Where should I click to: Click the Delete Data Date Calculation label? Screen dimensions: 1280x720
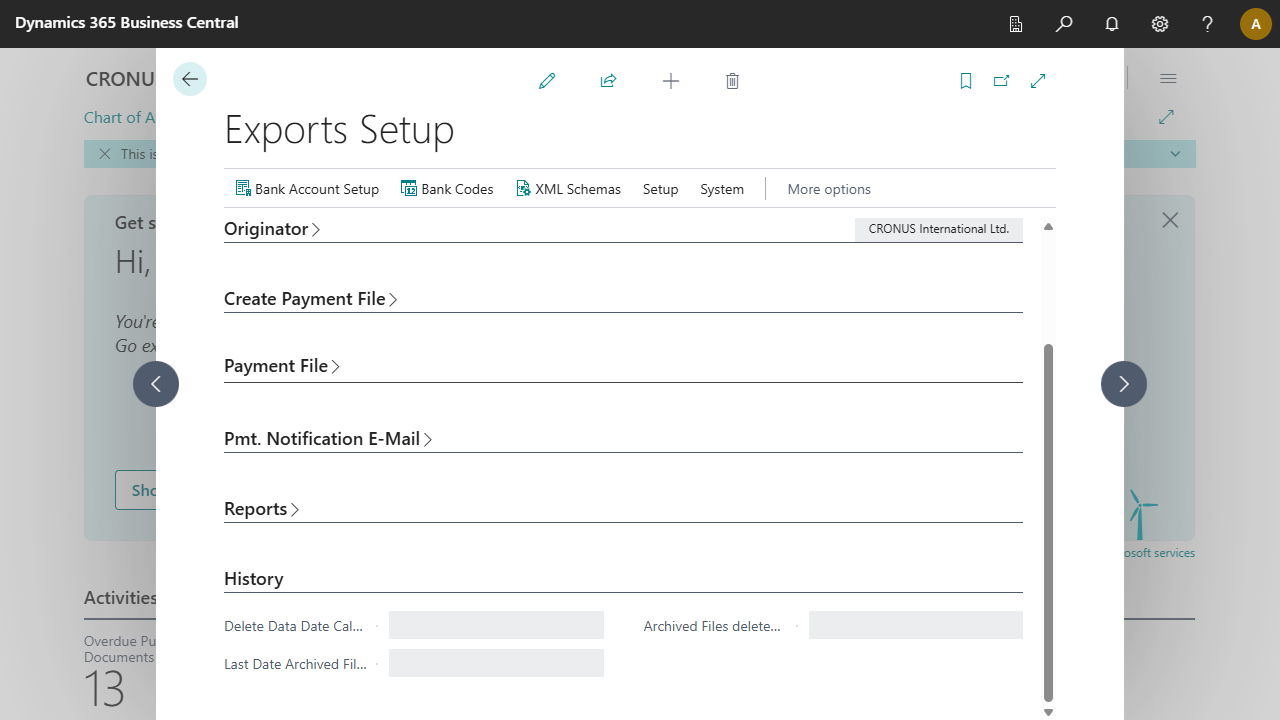pos(294,626)
